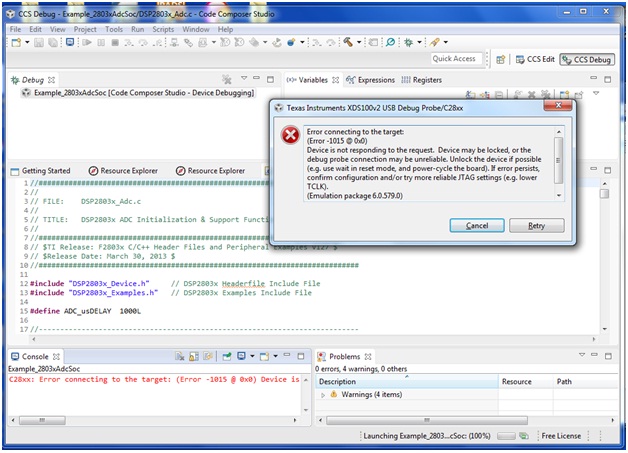Image resolution: width=628 pixels, height=453 pixels.
Task: Click the Terminate square toolbar icon
Action: 115,42
